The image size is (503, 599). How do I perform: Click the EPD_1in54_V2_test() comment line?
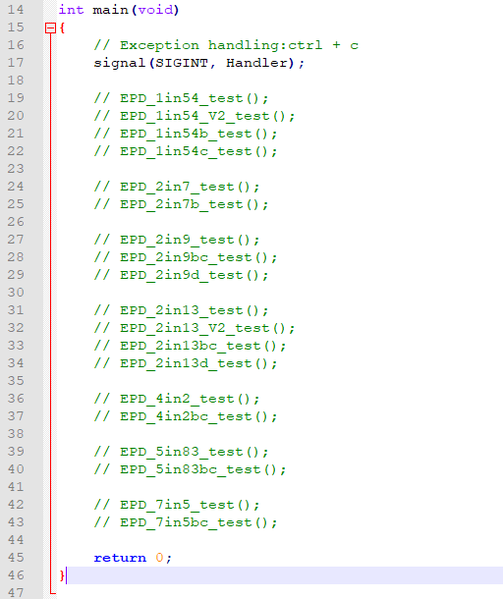(194, 116)
